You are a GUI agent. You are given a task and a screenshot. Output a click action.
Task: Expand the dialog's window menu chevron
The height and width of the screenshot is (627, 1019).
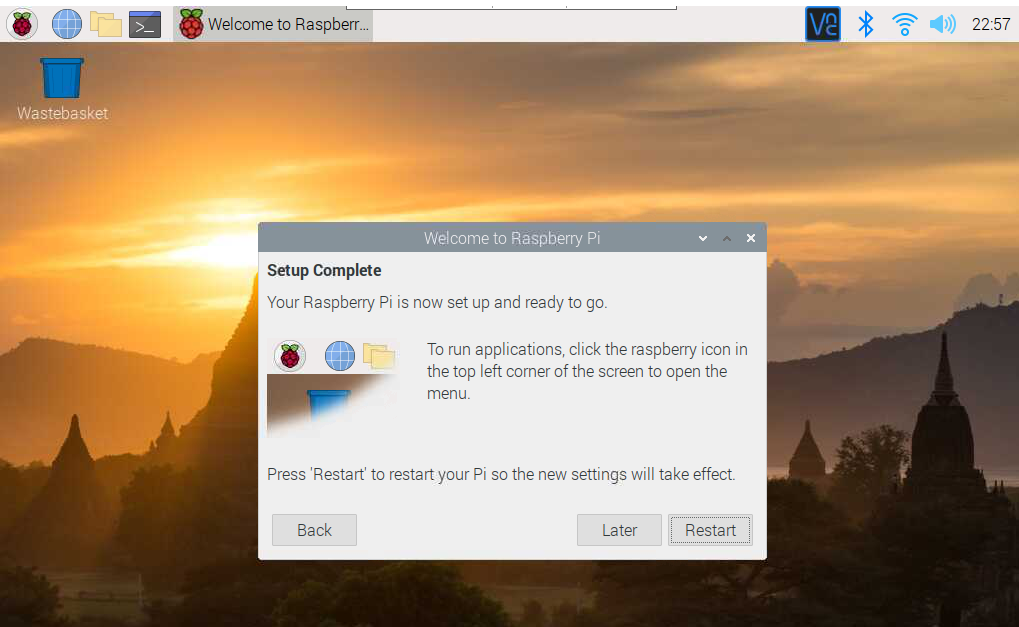(702, 238)
